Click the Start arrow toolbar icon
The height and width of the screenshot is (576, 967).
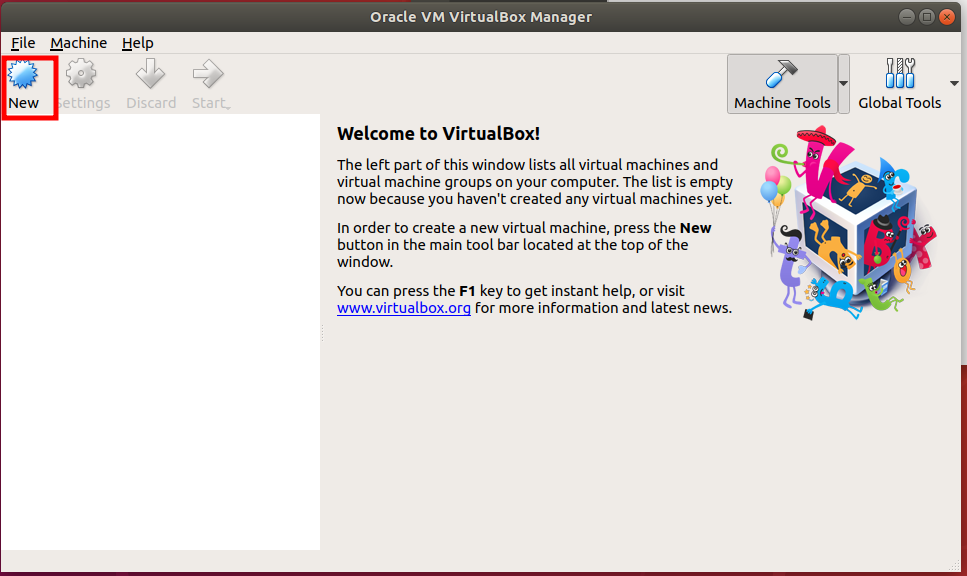pyautogui.click(x=208, y=74)
